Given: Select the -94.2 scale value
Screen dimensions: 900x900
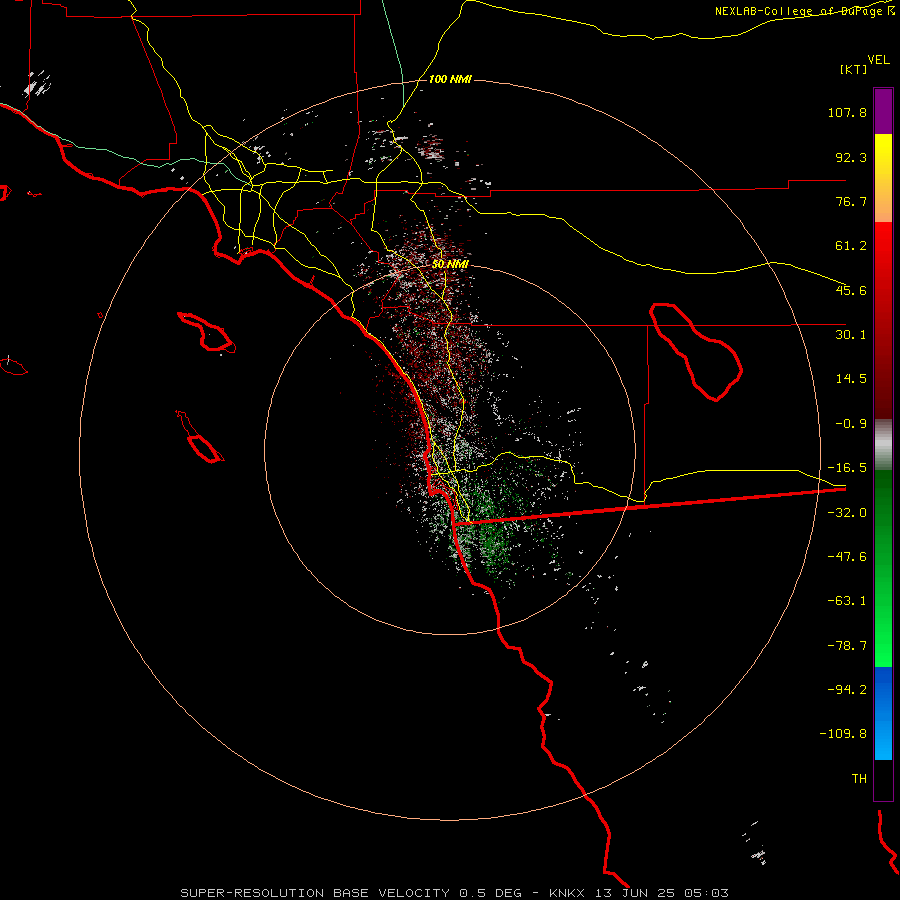Looking at the screenshot, I should tap(847, 689).
